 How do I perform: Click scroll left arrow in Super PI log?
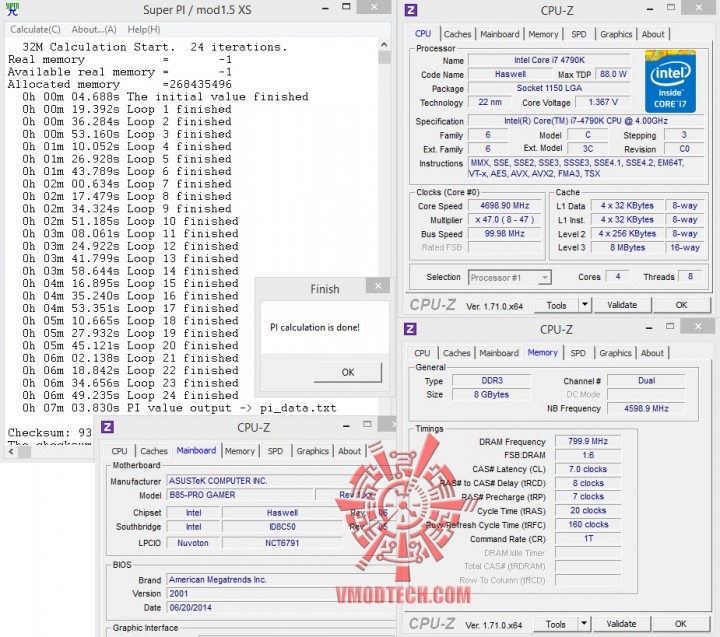pos(11,451)
